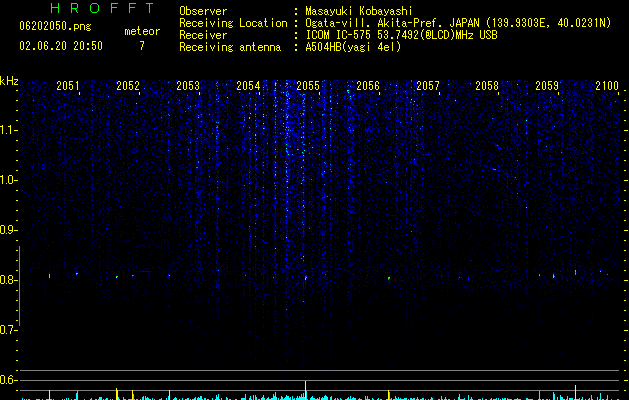Click the 2055 time marker

tap(308, 86)
